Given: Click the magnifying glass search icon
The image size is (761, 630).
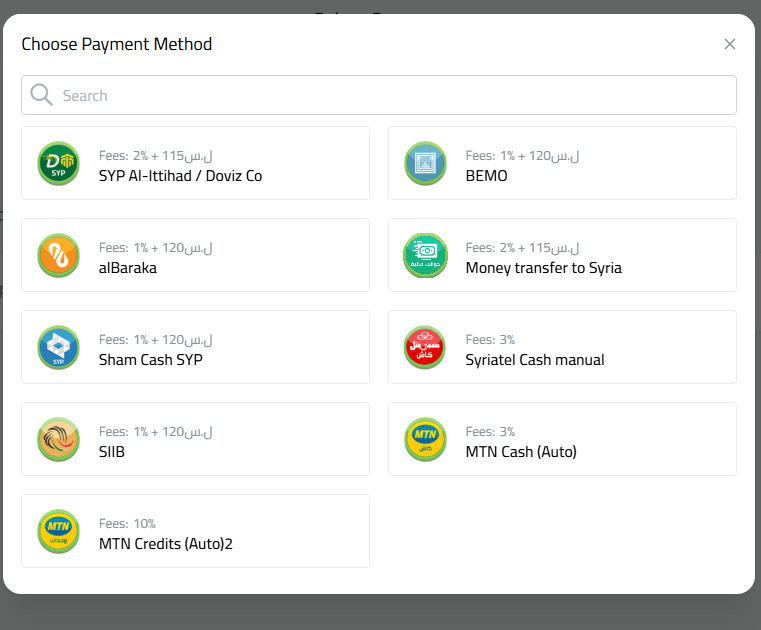Looking at the screenshot, I should [x=41, y=95].
